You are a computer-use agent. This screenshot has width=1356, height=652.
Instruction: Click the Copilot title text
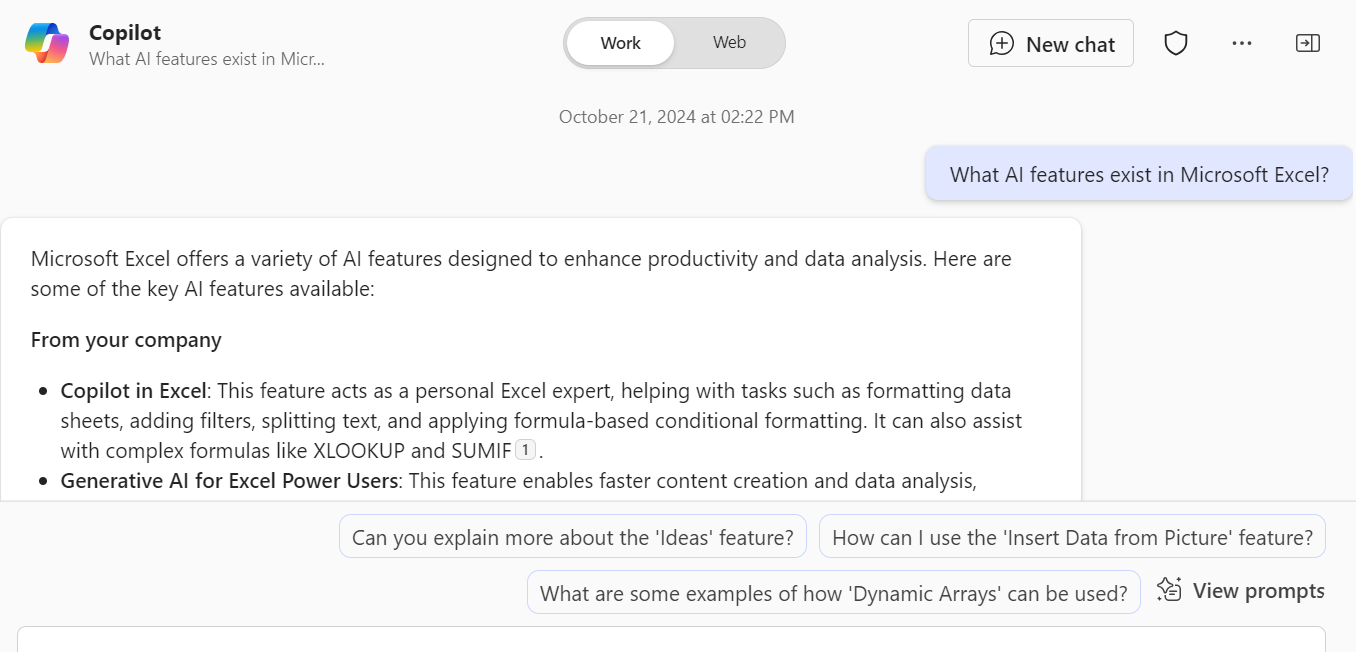[x=125, y=33]
